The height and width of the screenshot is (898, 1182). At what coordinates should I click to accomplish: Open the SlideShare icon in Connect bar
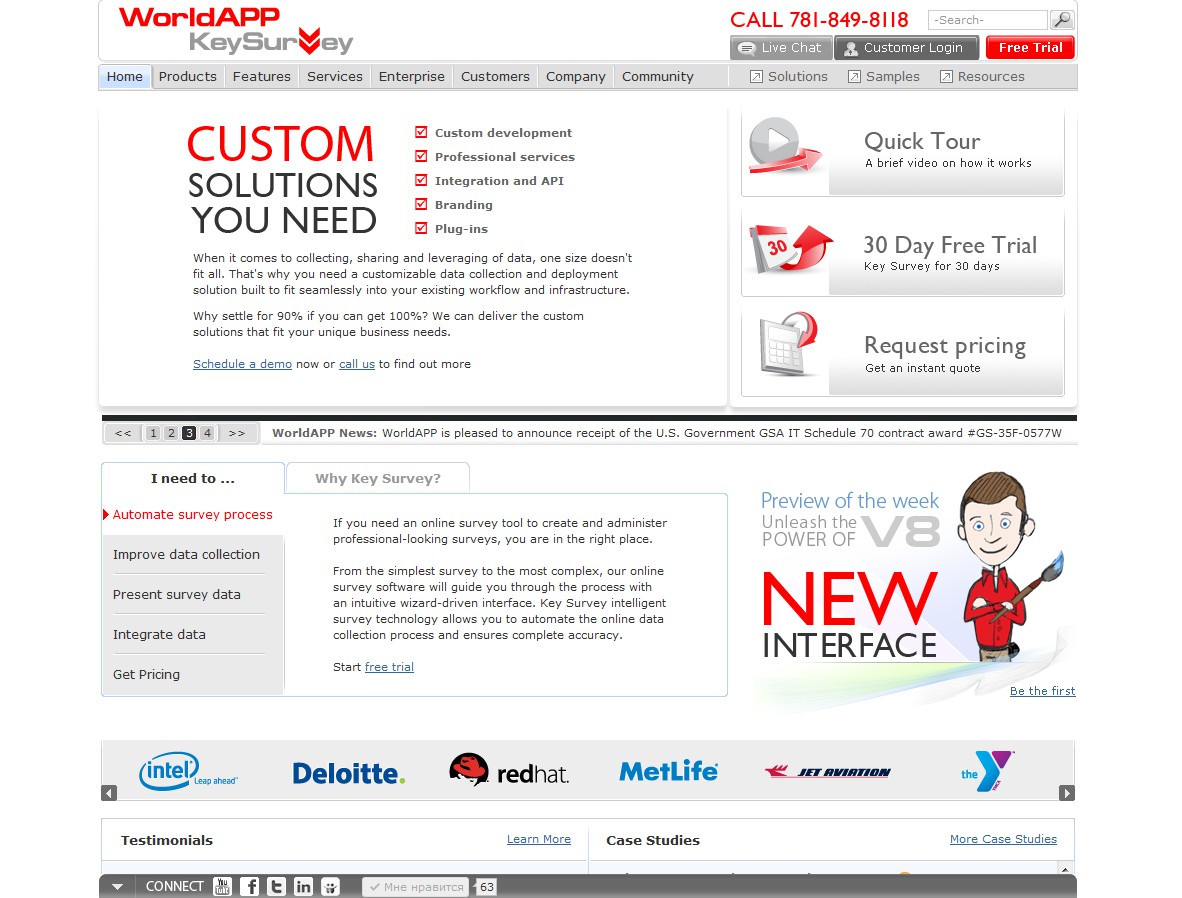(x=331, y=887)
